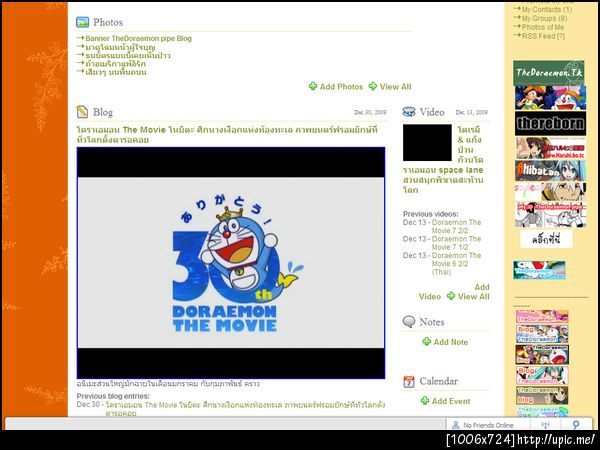This screenshot has width=600, height=450.
Task: Click green plus icon beside Add Photos
Action: (313, 86)
